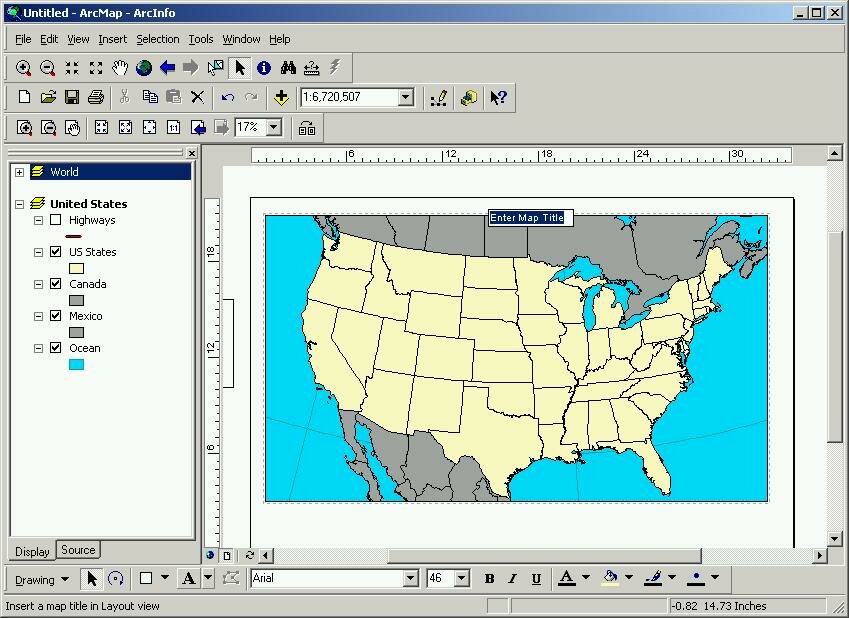849x618 pixels.
Task: Click the US States yellow symbol swatch
Action: coord(76,268)
